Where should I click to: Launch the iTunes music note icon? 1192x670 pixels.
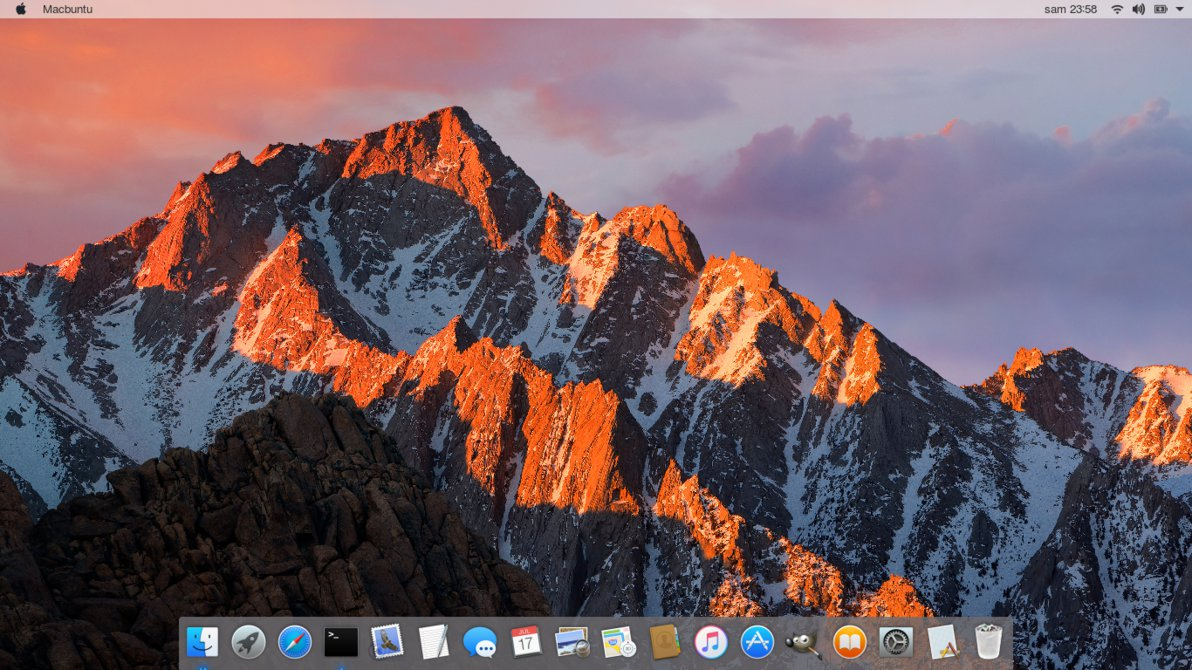(711, 643)
